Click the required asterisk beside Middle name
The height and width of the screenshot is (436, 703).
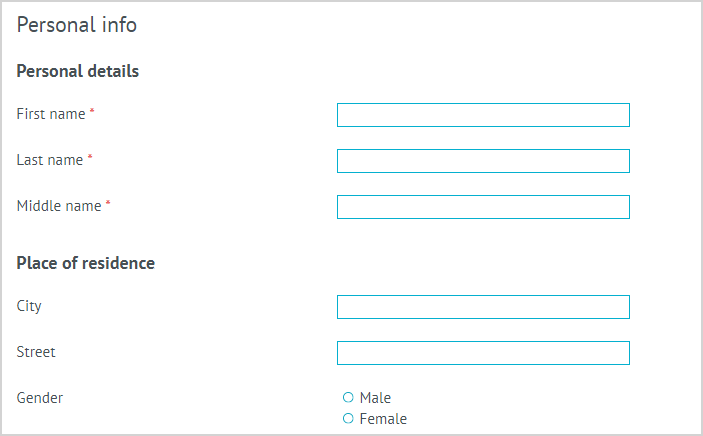108,204
